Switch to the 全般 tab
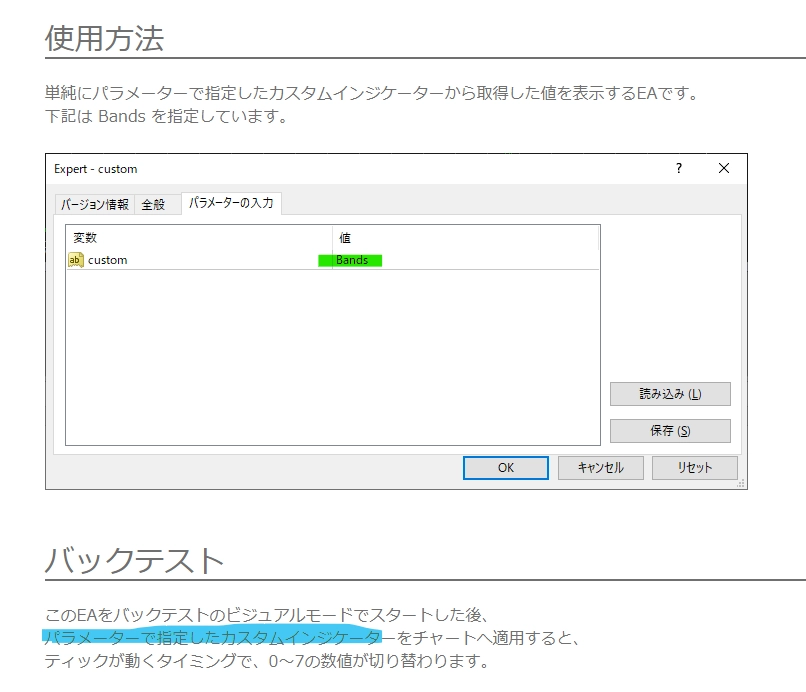 (153, 204)
